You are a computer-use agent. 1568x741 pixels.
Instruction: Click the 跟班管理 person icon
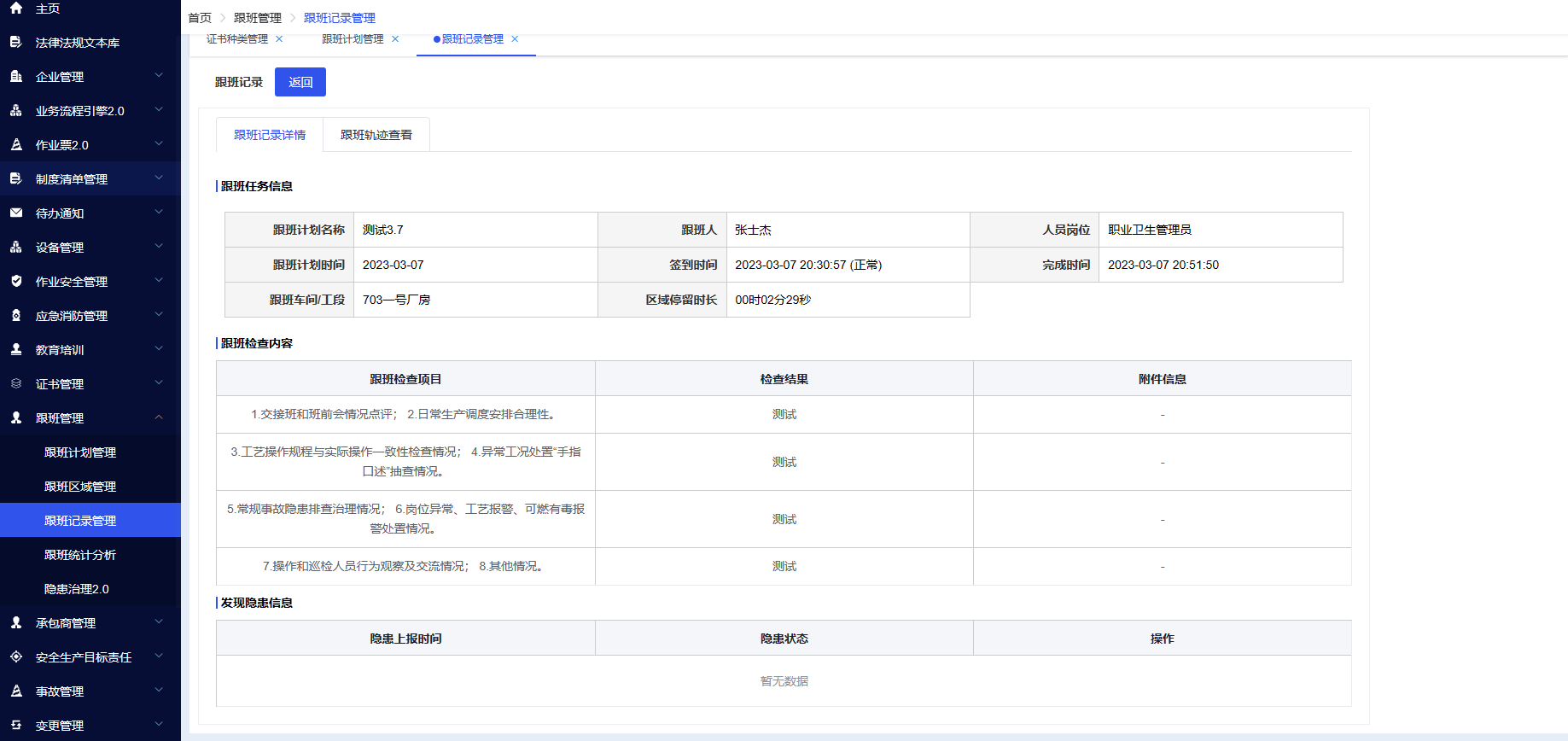click(x=16, y=417)
